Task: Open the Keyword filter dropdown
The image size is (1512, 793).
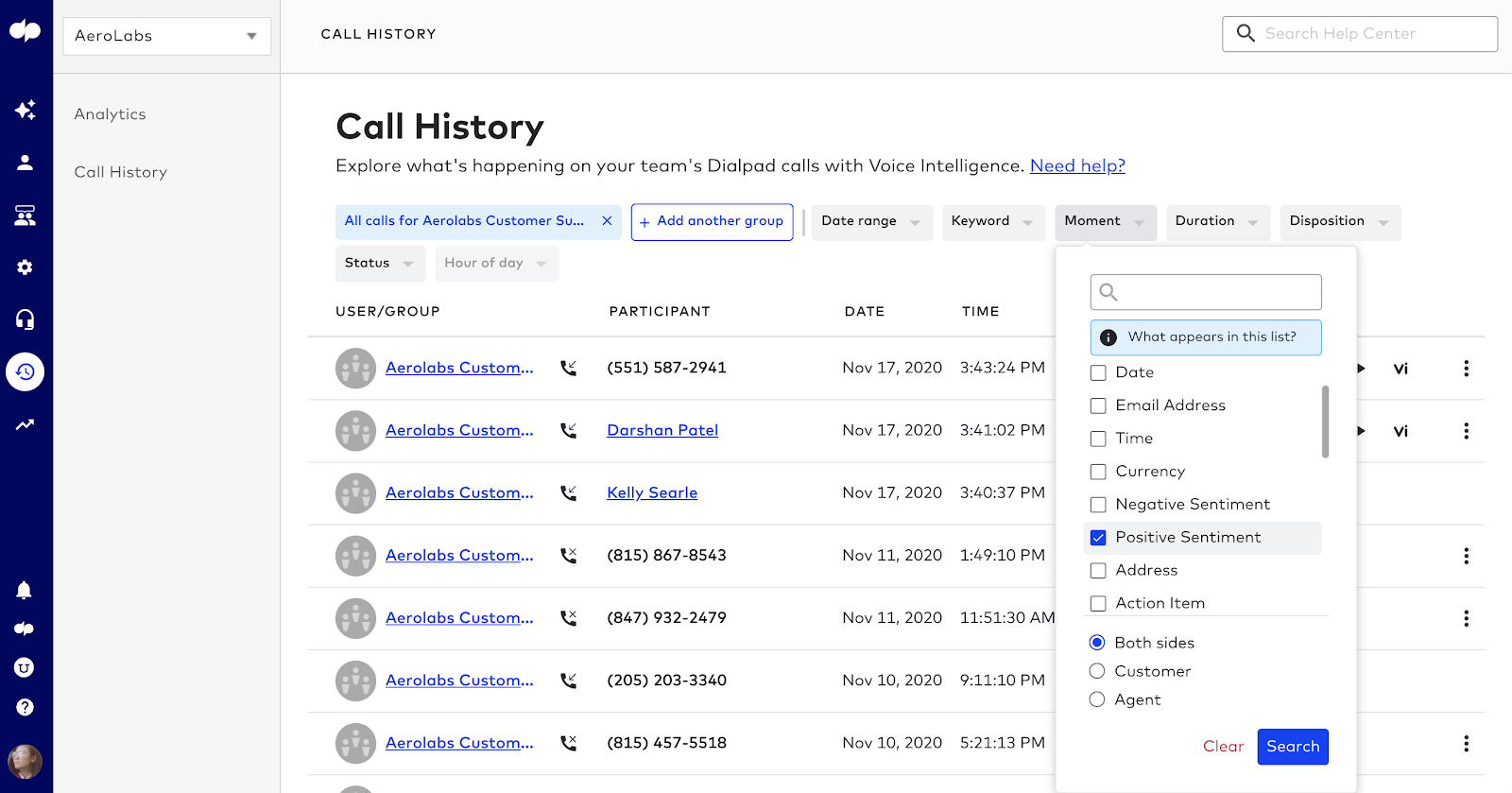Action: click(993, 222)
